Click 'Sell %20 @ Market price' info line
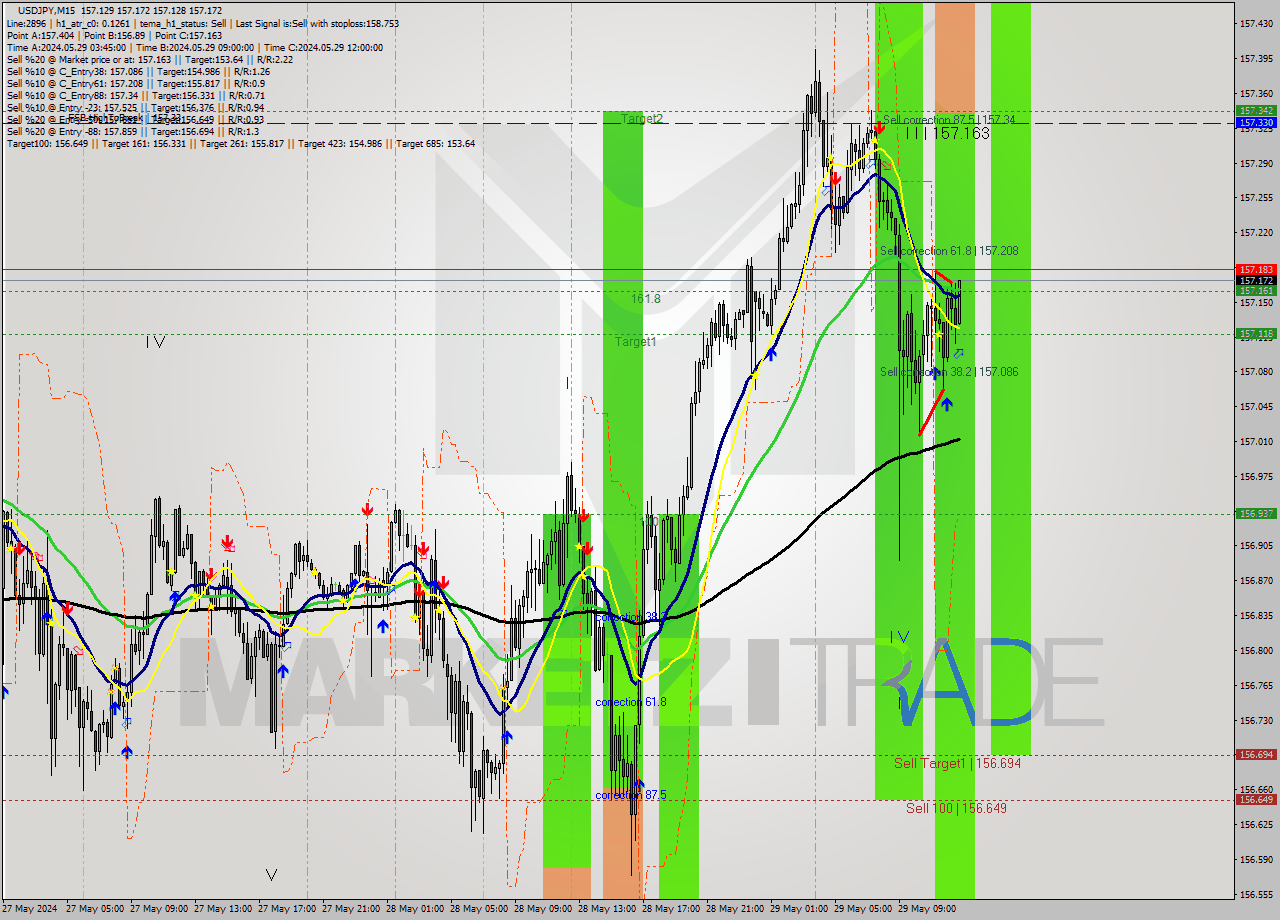Viewport: 1280px width, 920px height. (x=149, y=59)
